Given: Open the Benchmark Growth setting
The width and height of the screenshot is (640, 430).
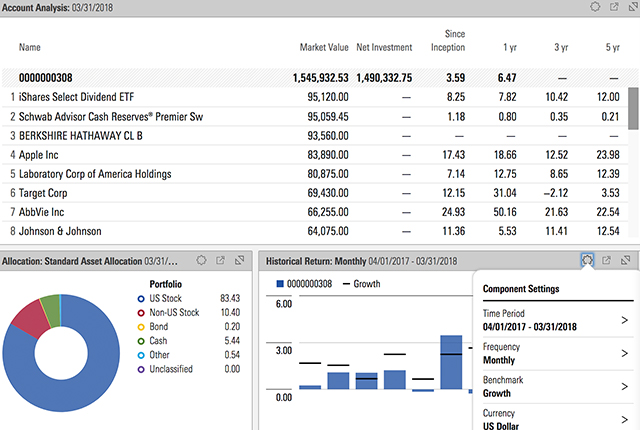Looking at the screenshot, I should tap(624, 387).
